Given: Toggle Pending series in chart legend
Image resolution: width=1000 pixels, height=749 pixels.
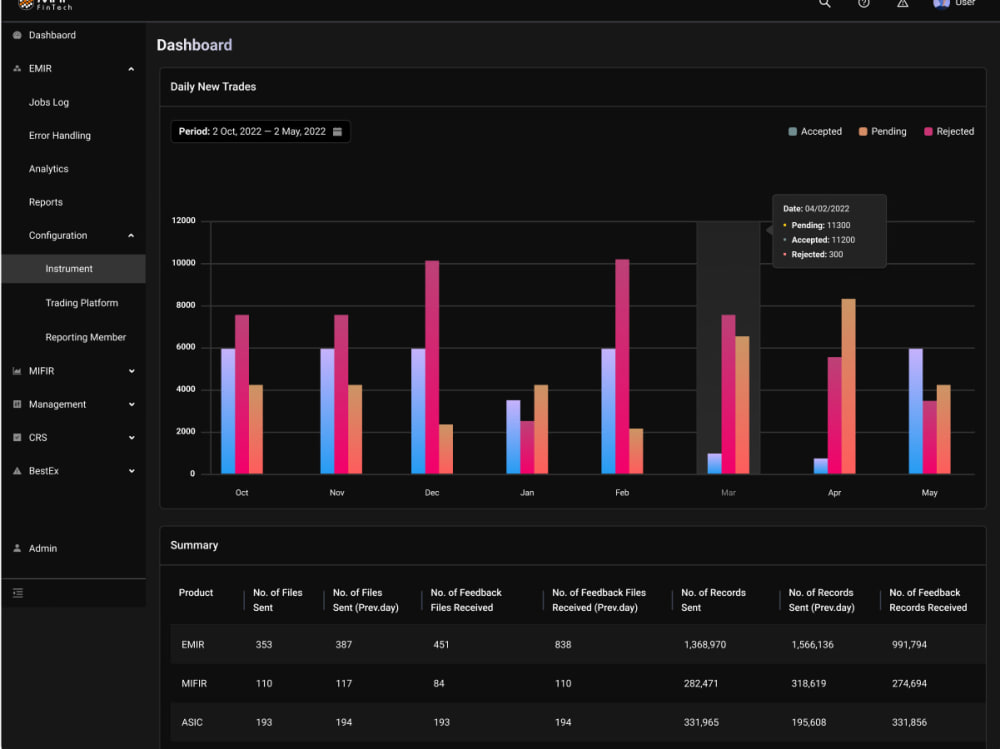Looking at the screenshot, I should point(883,131).
